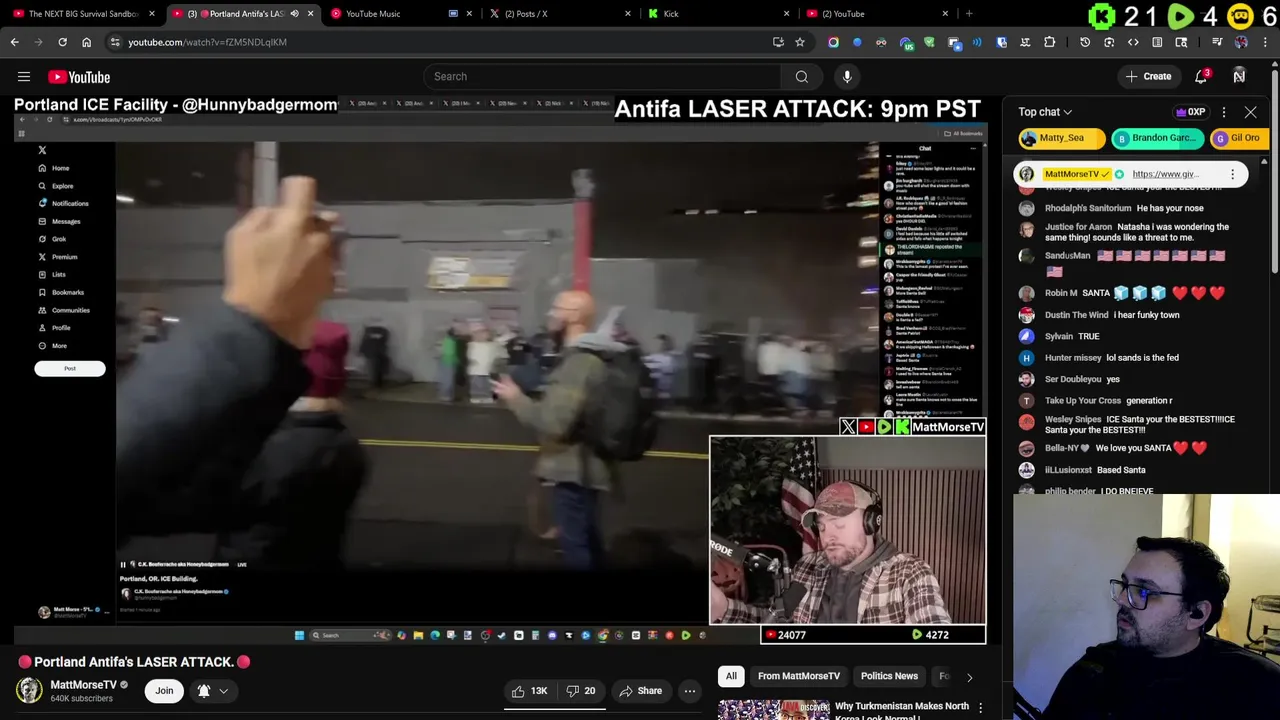This screenshot has height=720, width=1280.
Task: Click the YouTube search magnifier button
Action: [801, 77]
